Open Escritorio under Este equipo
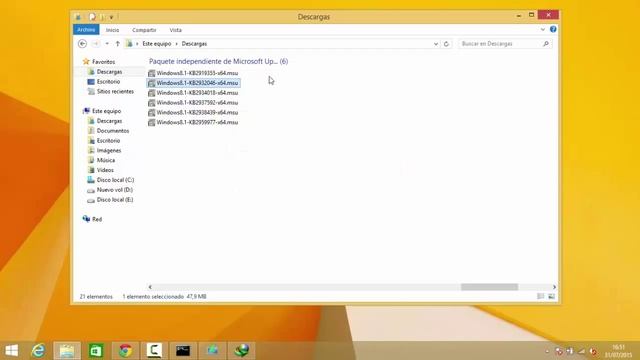The image size is (640, 360). (108, 140)
